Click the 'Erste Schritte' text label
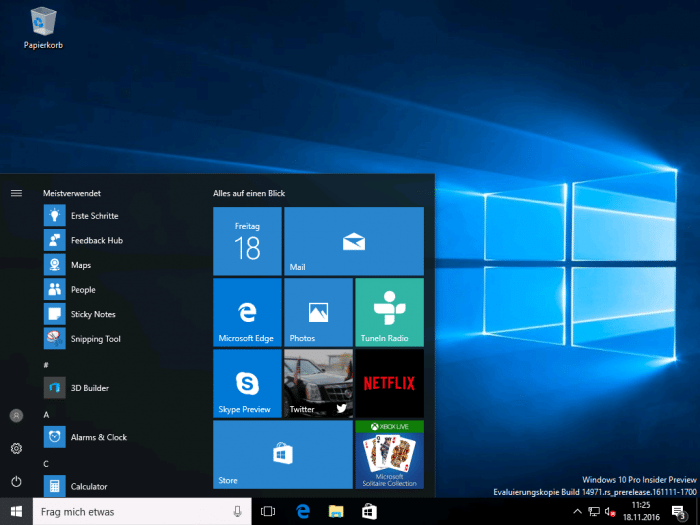This screenshot has height=525, width=700. 95,216
